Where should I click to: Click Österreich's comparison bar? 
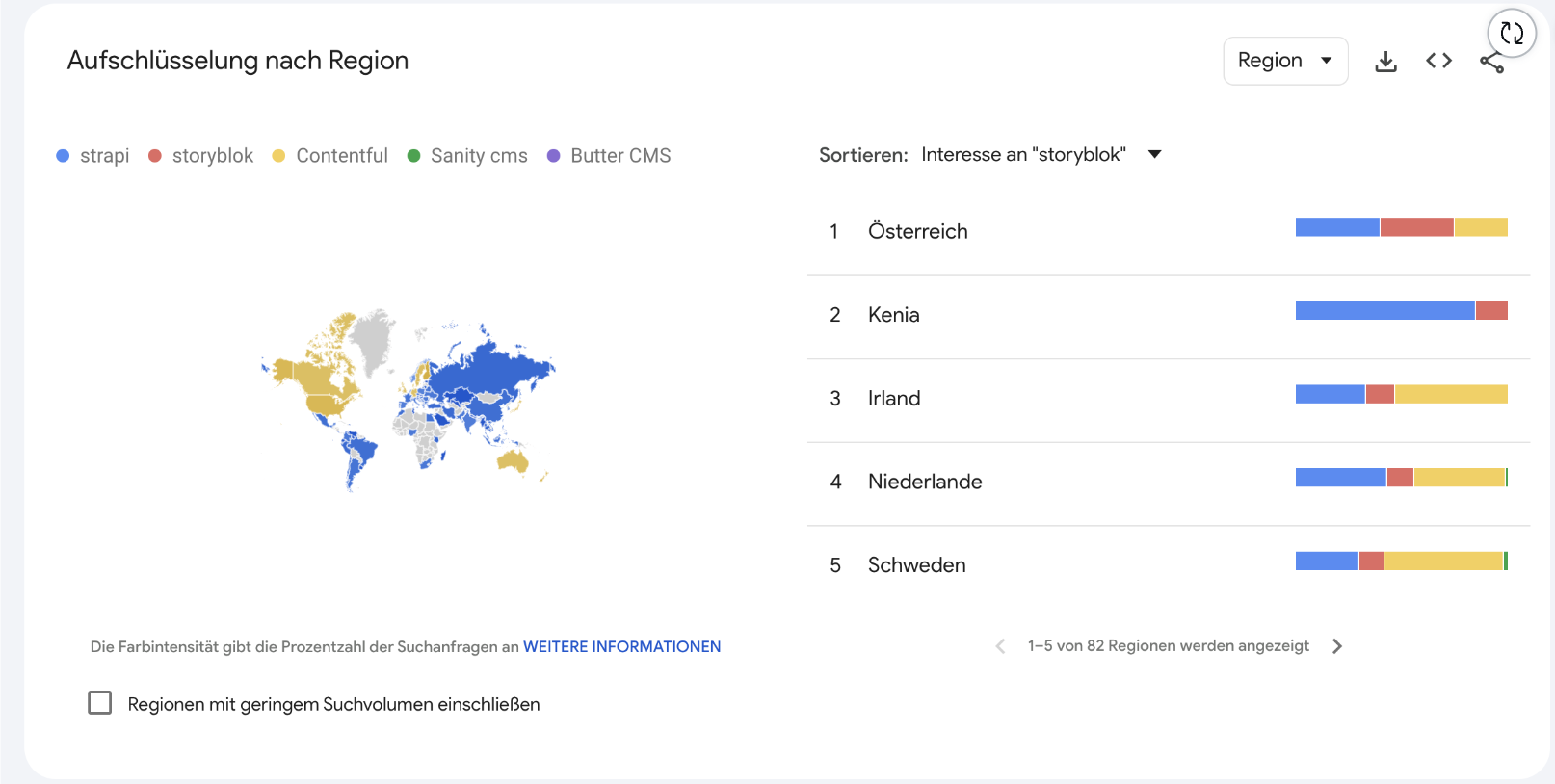tap(1401, 227)
